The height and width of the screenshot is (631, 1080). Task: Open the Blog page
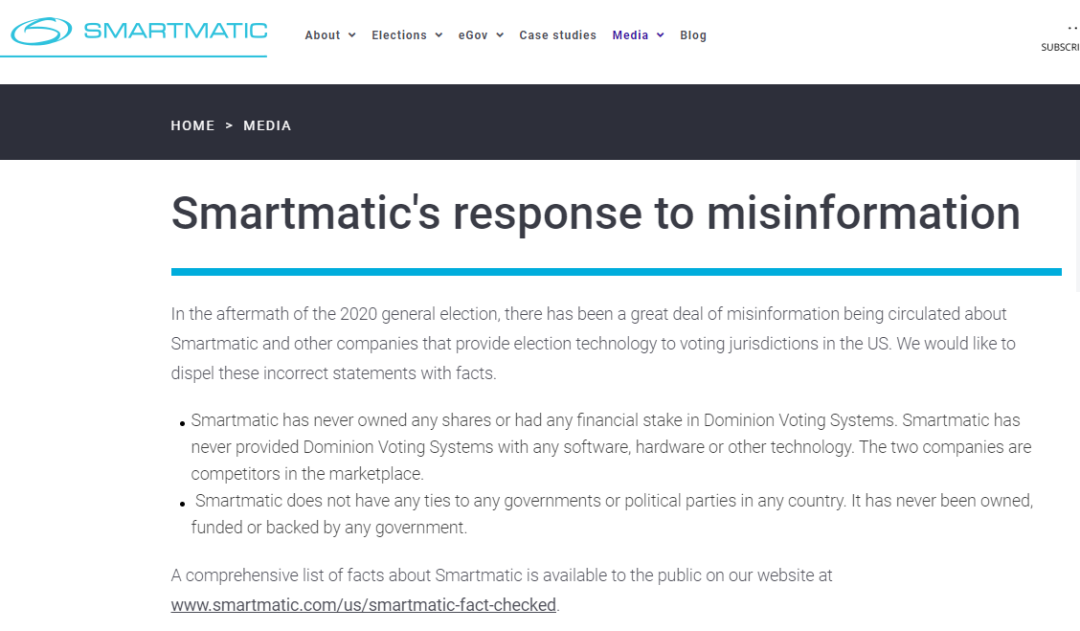pyautogui.click(x=693, y=35)
